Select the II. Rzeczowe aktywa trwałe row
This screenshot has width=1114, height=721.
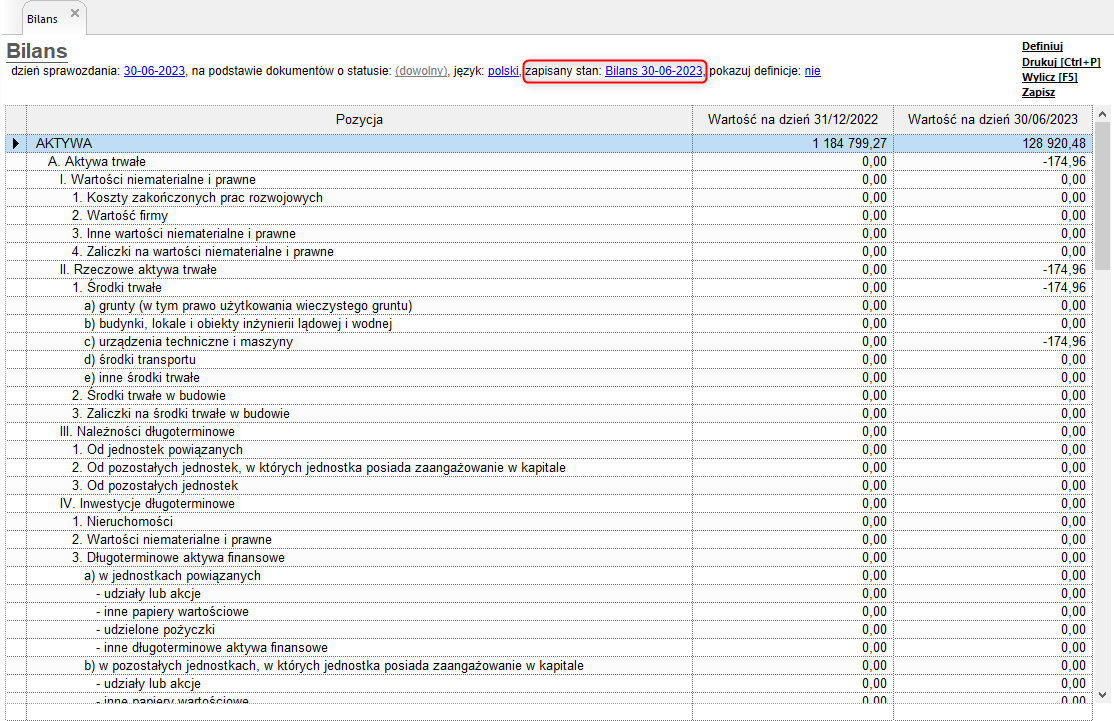[138, 270]
